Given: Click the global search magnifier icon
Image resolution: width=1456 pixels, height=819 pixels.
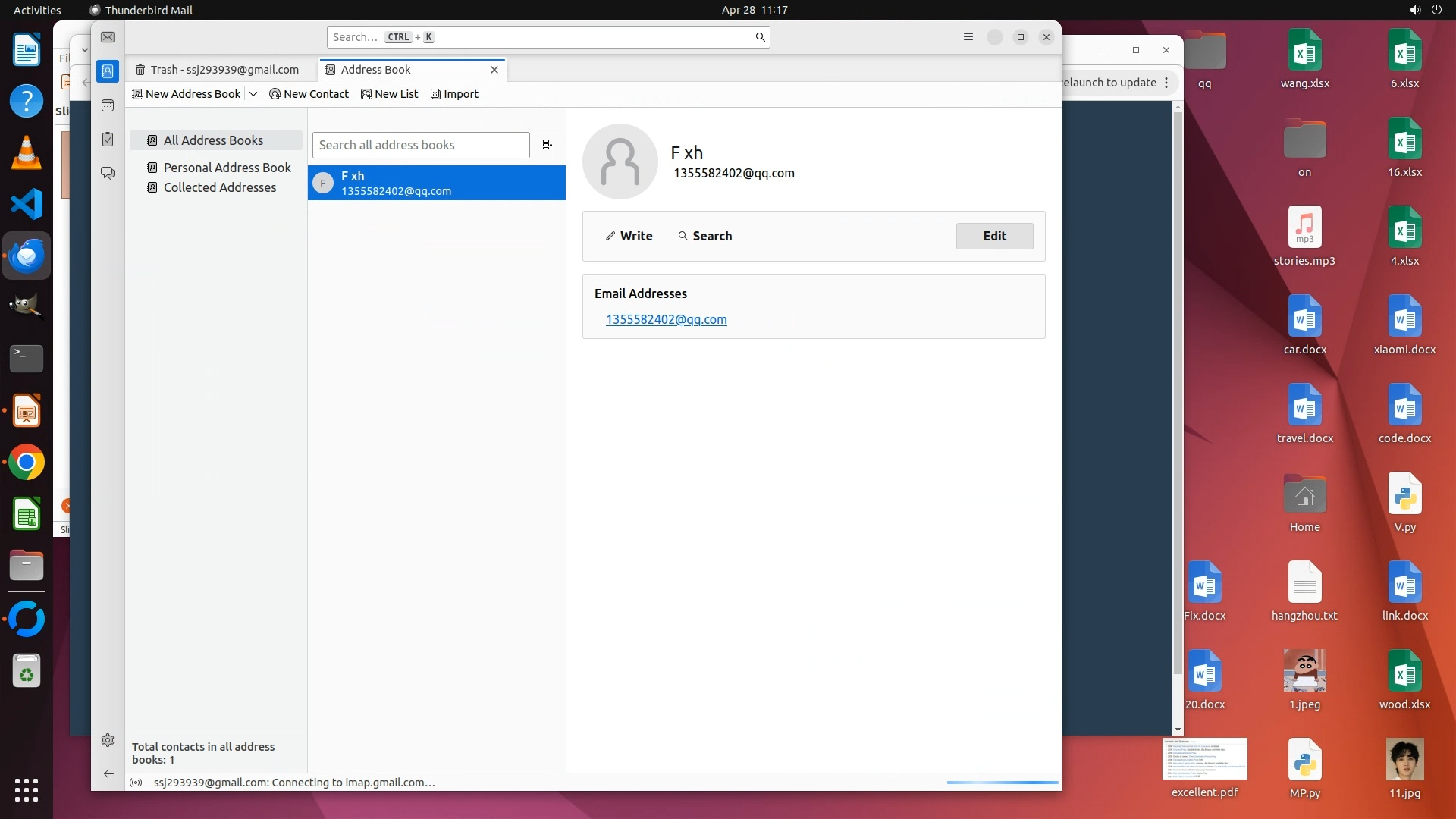Looking at the screenshot, I should coord(760,37).
